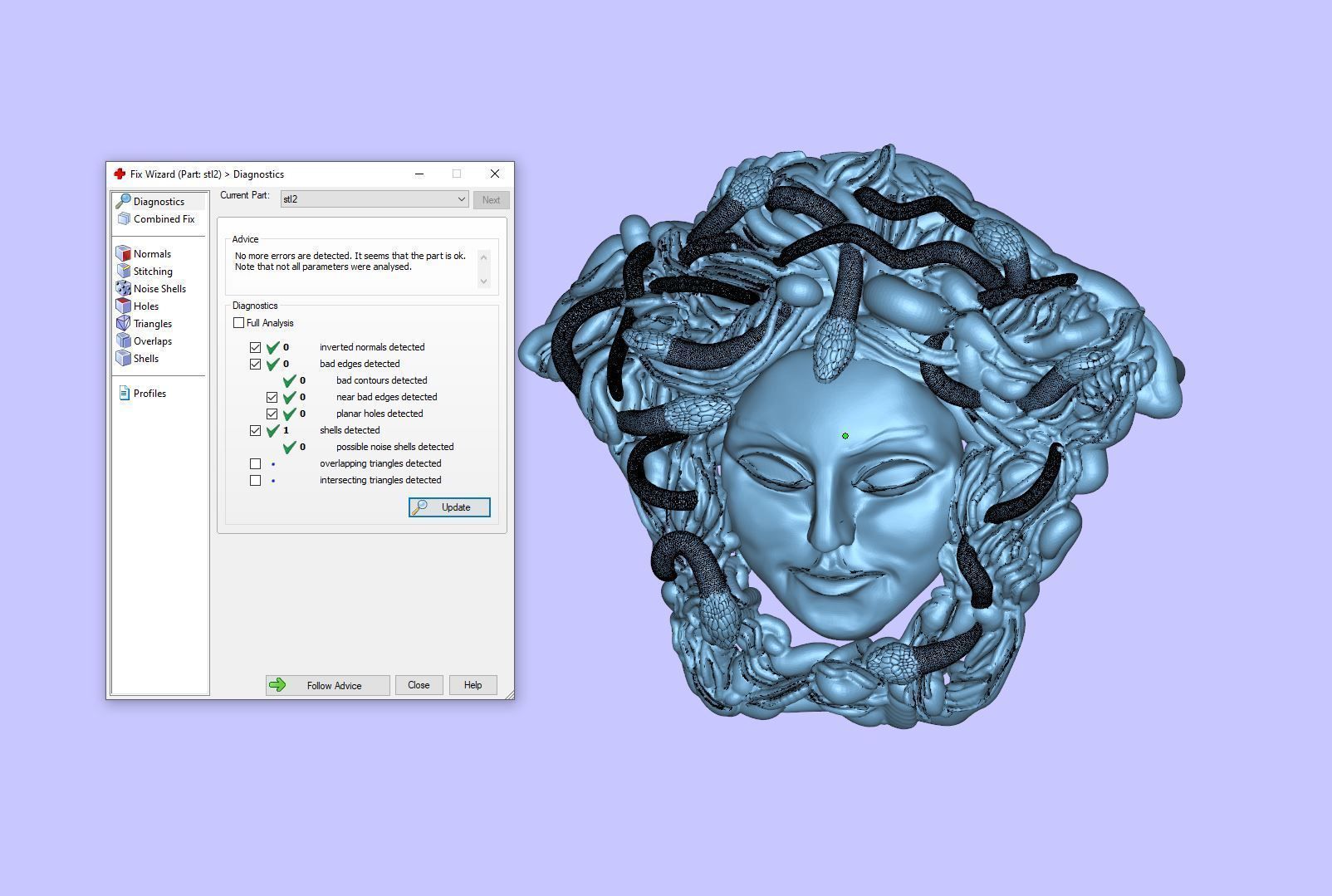Click the 'possible noise shells detected' label

[x=395, y=447]
